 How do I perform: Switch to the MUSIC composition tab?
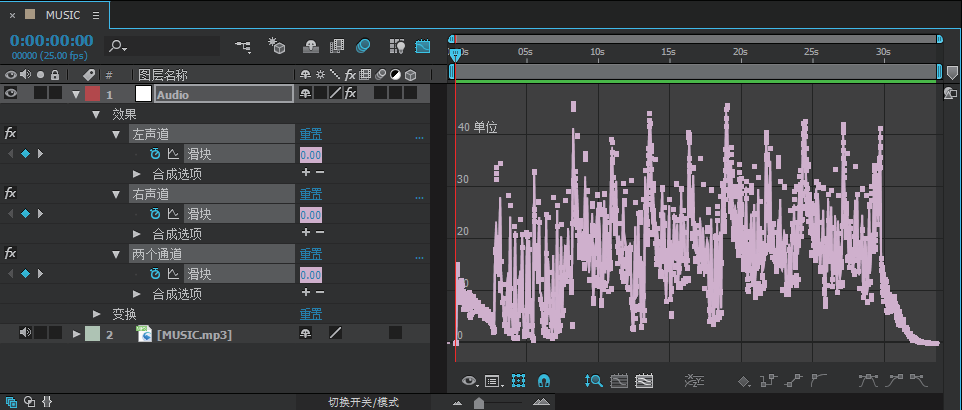pyautogui.click(x=63, y=15)
